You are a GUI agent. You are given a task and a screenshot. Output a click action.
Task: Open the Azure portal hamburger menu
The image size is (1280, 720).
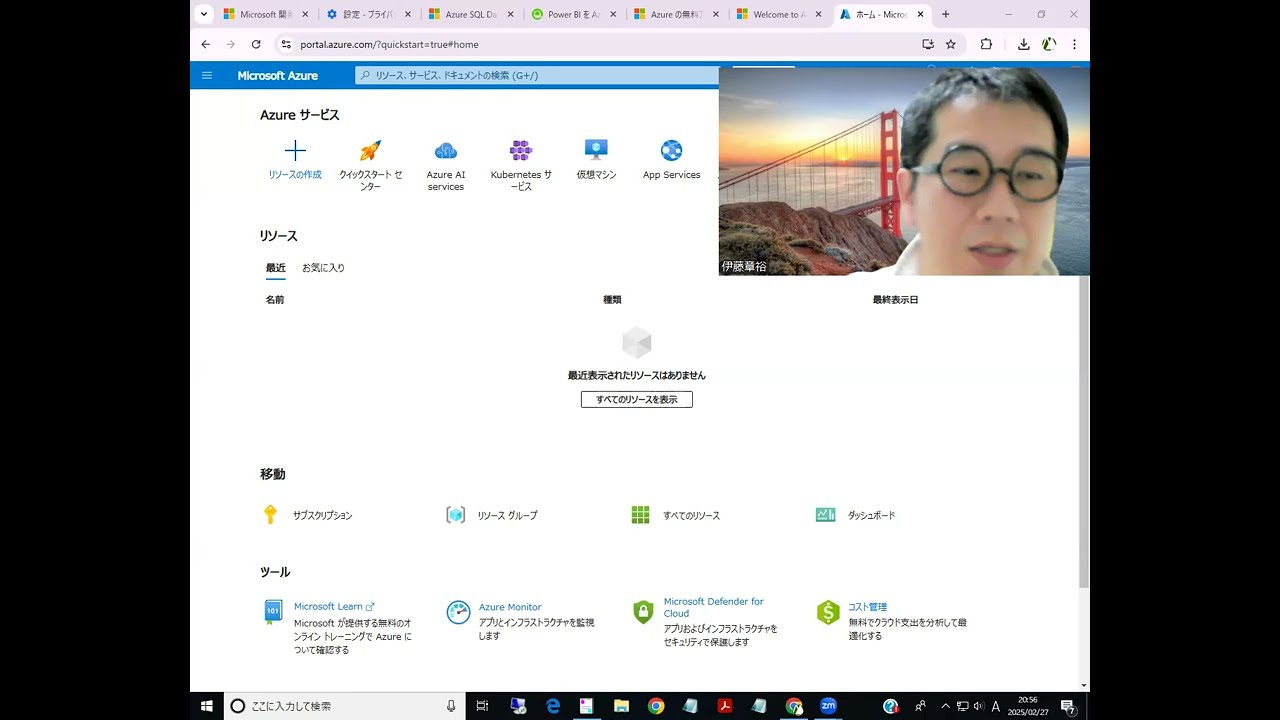[207, 75]
